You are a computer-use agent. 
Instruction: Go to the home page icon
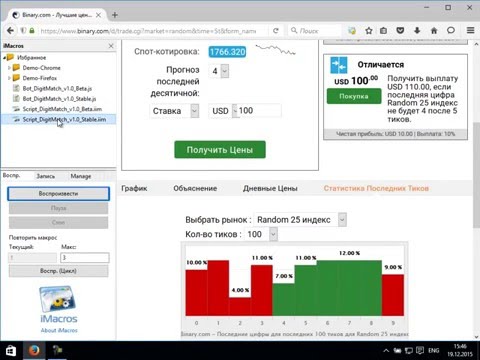pyautogui.click(x=434, y=31)
